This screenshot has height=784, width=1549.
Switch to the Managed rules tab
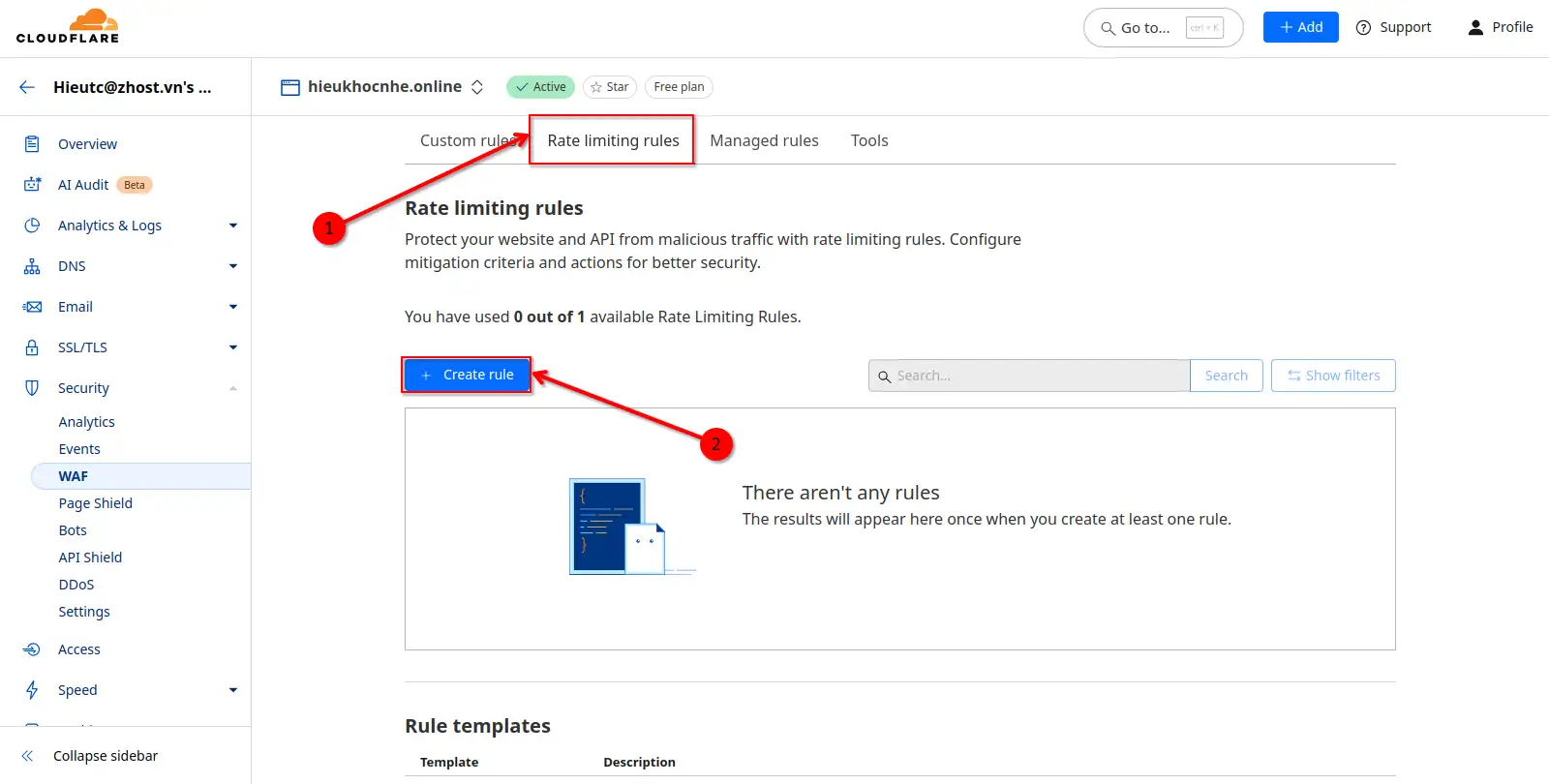764,140
